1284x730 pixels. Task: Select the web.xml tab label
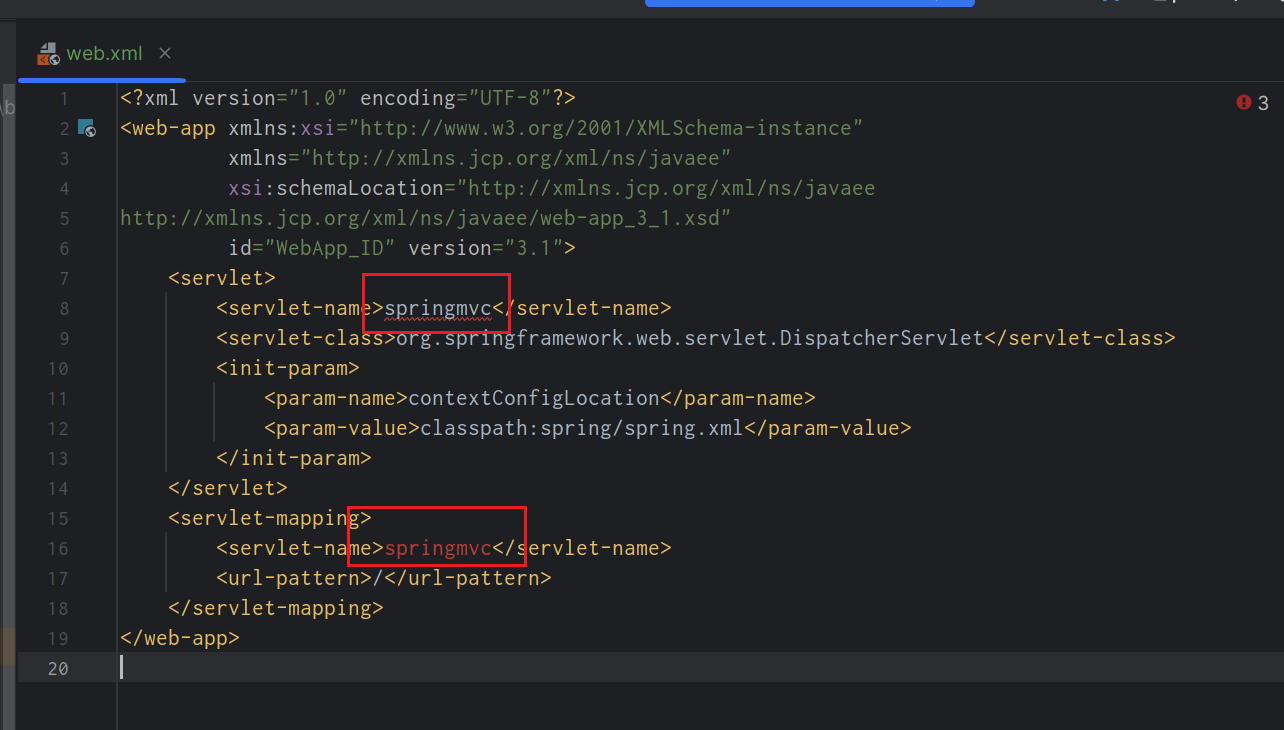click(105, 54)
